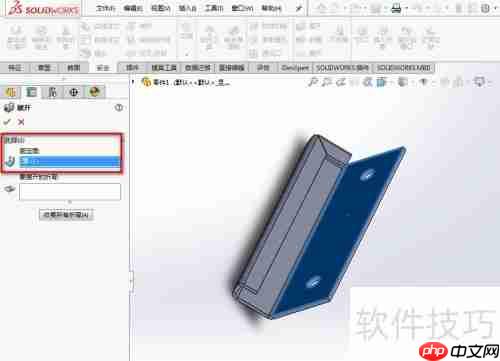Click the Print icon in top toolbar
Screen dimensions: 500x361
(396, 8)
